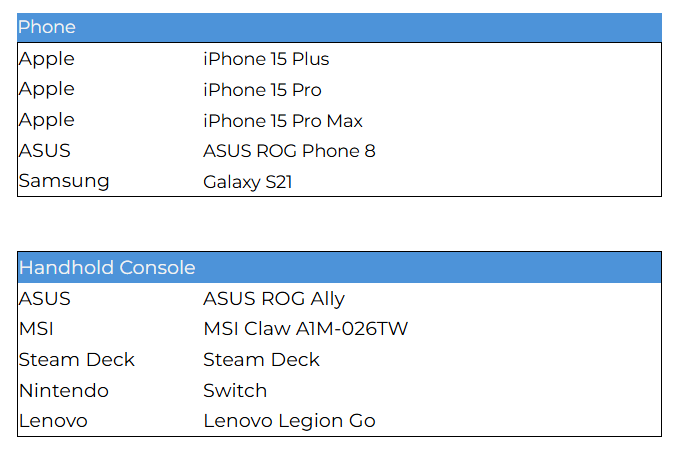
Task: Click the MSI brand cell
Action: click(37, 329)
